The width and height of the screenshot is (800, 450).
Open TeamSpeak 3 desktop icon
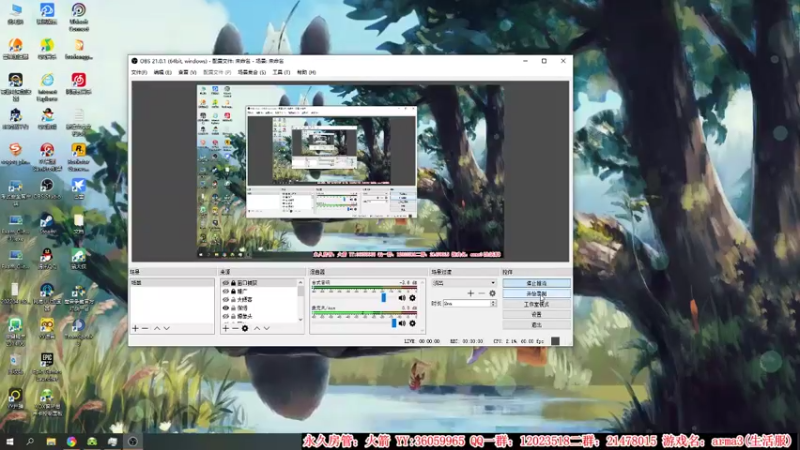[x=79, y=332]
